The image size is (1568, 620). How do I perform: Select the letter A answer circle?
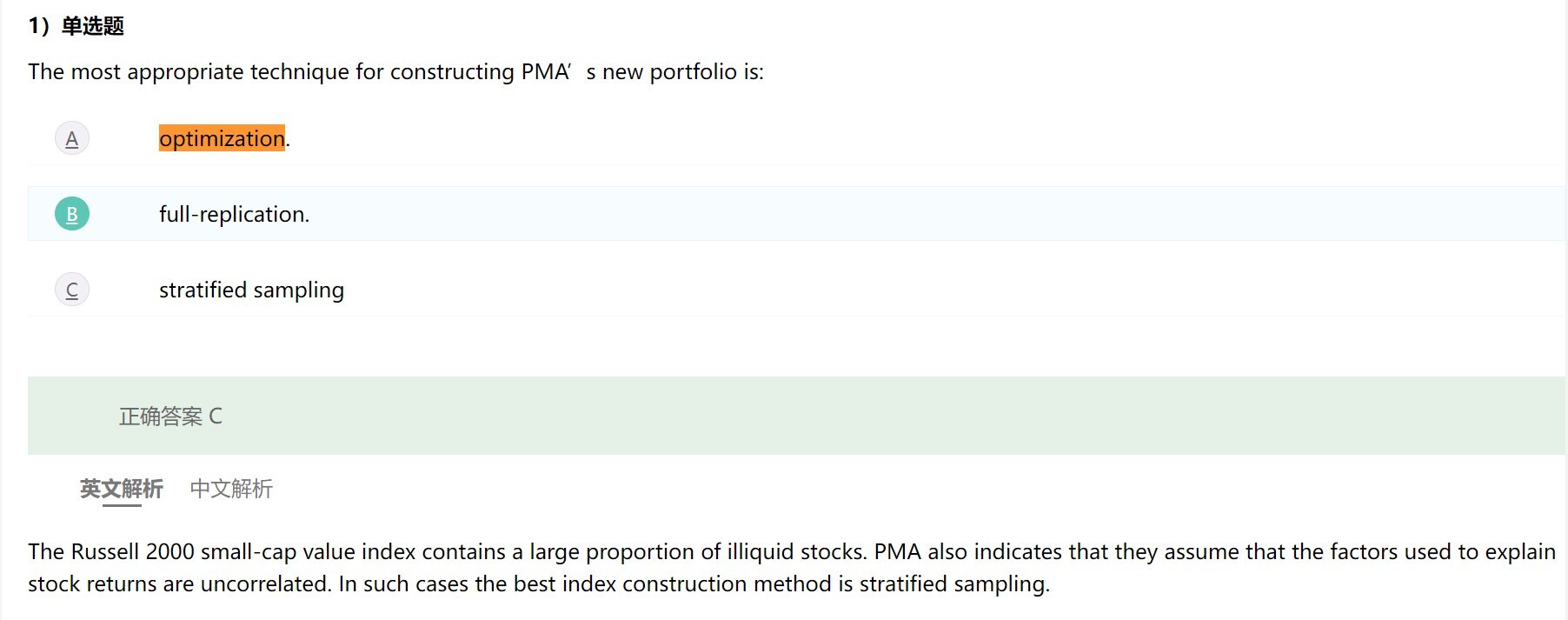72,138
